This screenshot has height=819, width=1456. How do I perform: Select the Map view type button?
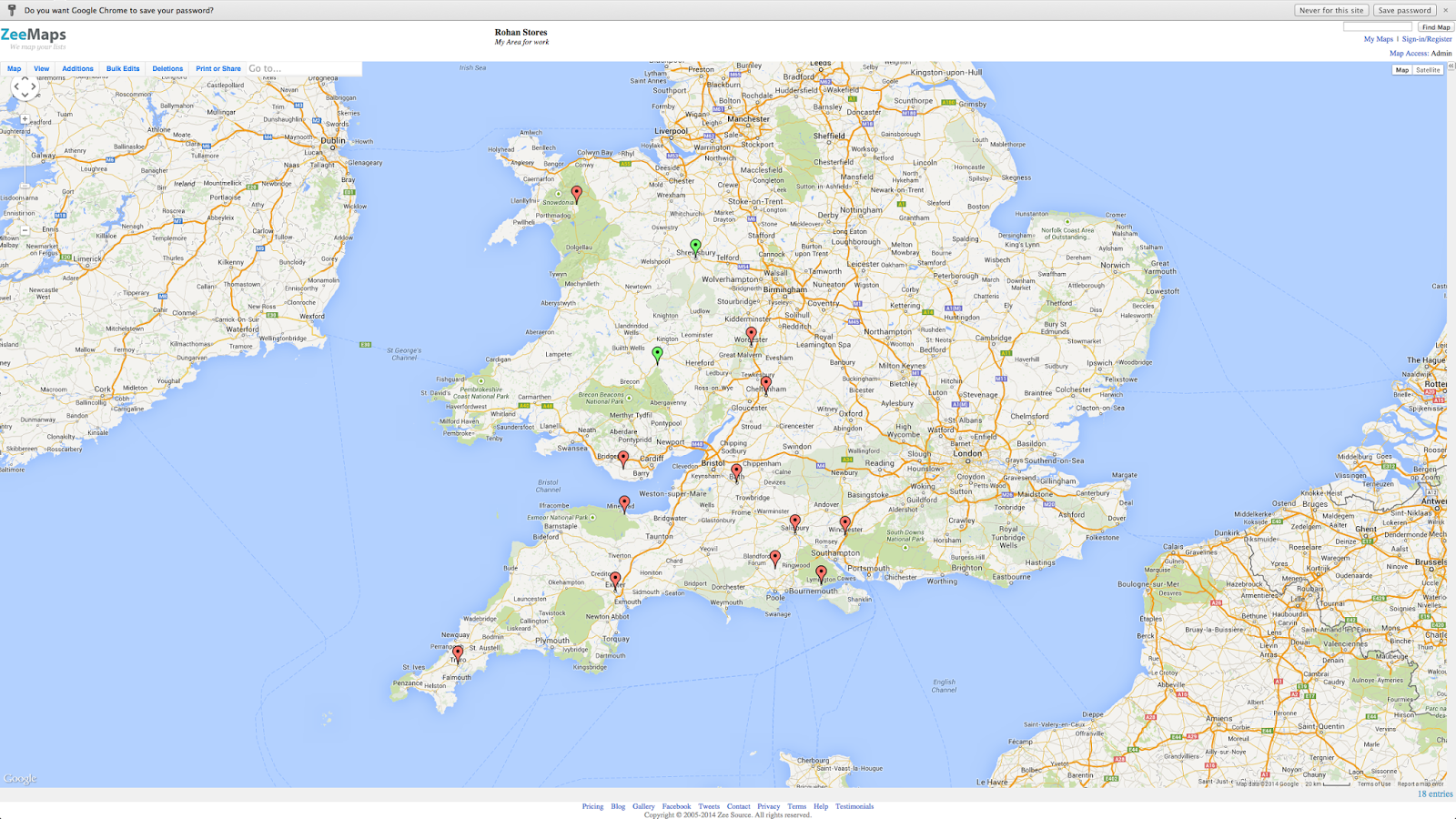[x=1402, y=70]
